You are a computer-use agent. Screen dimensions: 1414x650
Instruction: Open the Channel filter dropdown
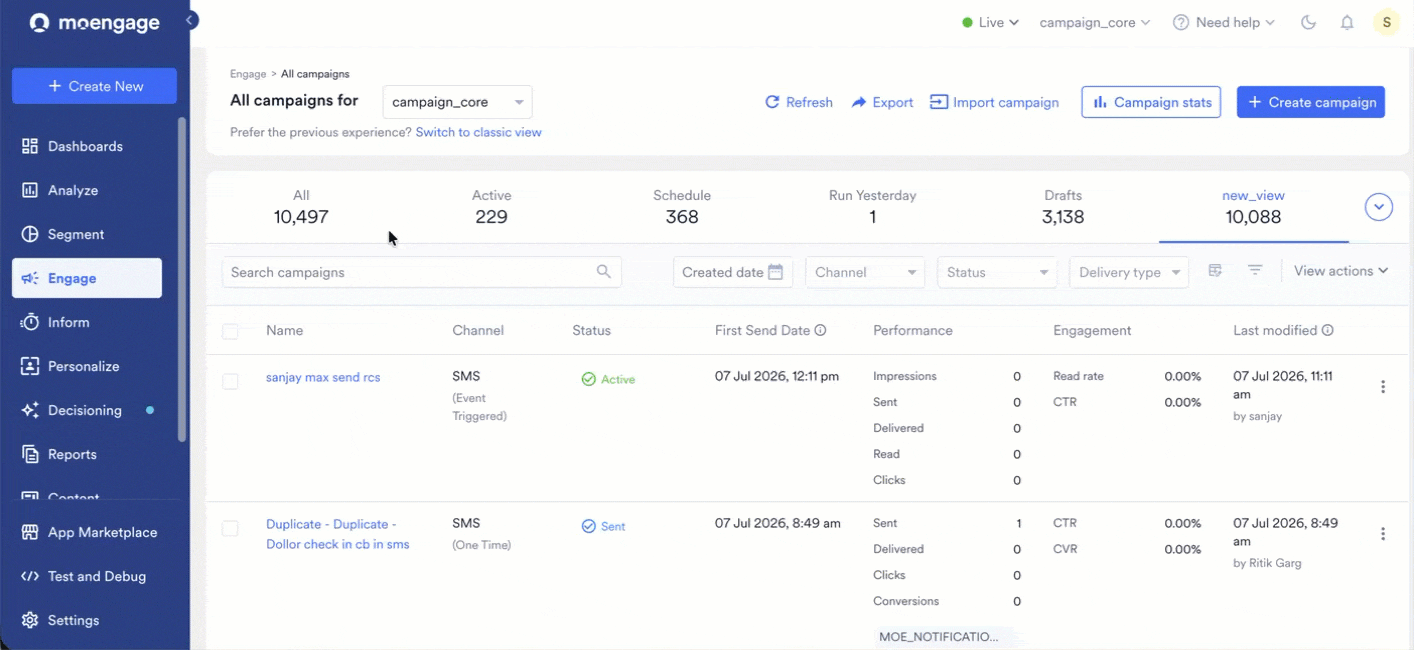(865, 272)
